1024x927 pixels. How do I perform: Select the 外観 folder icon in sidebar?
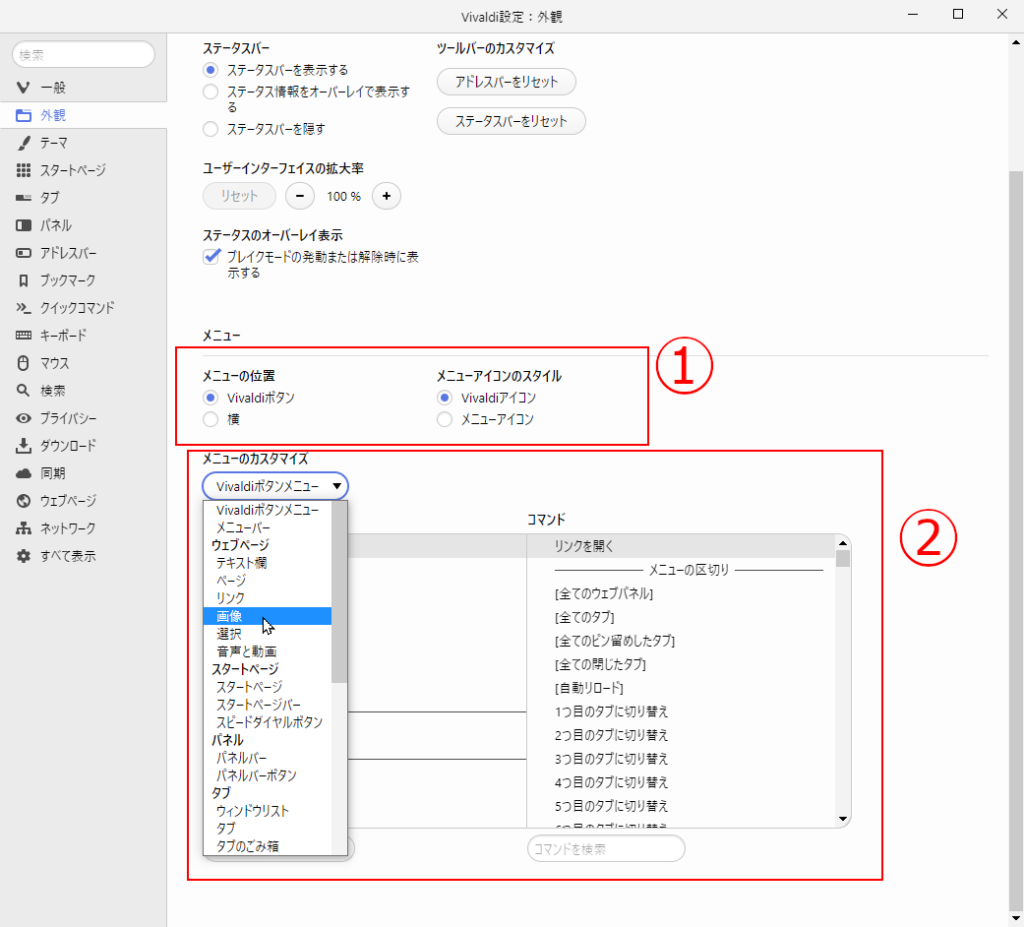(x=23, y=115)
